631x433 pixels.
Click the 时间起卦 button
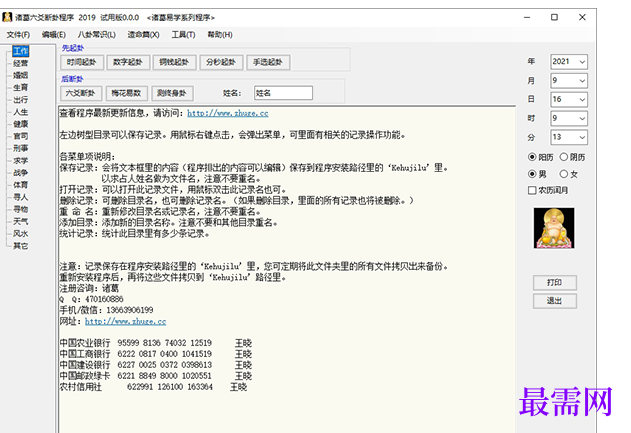(x=82, y=62)
